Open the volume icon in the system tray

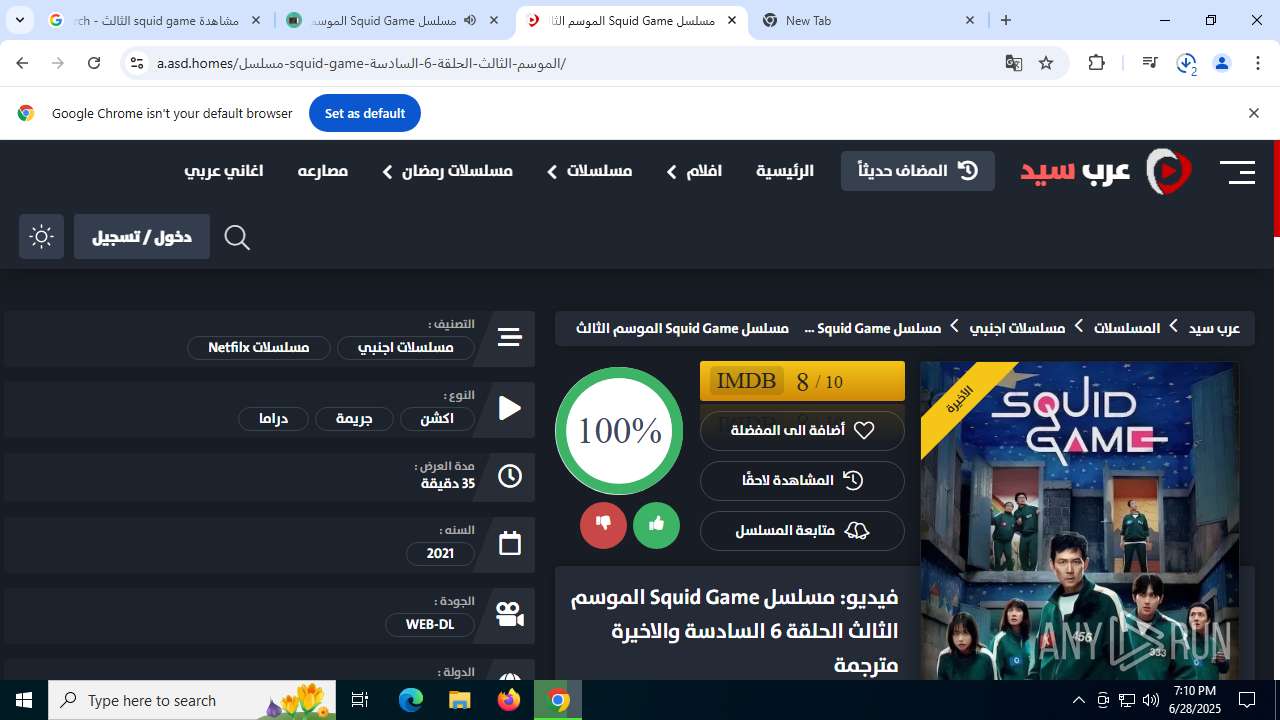[1151, 700]
